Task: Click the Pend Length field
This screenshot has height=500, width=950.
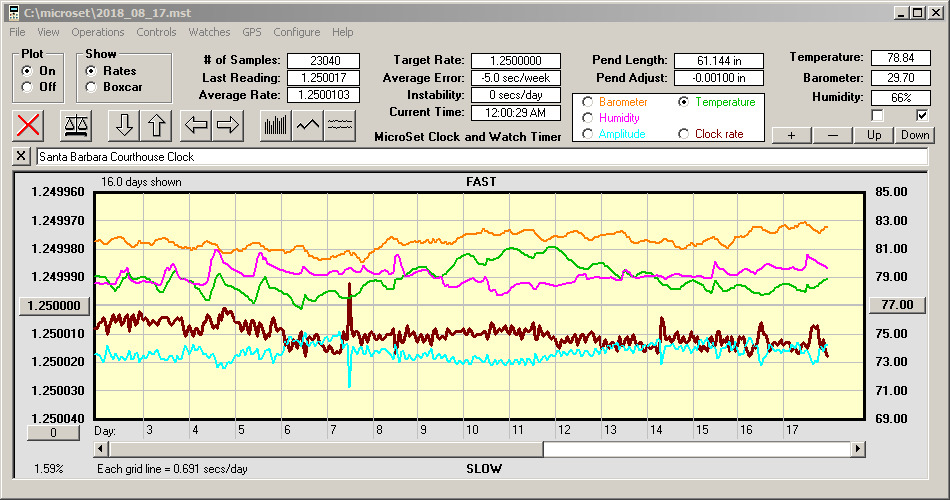Action: tap(719, 61)
